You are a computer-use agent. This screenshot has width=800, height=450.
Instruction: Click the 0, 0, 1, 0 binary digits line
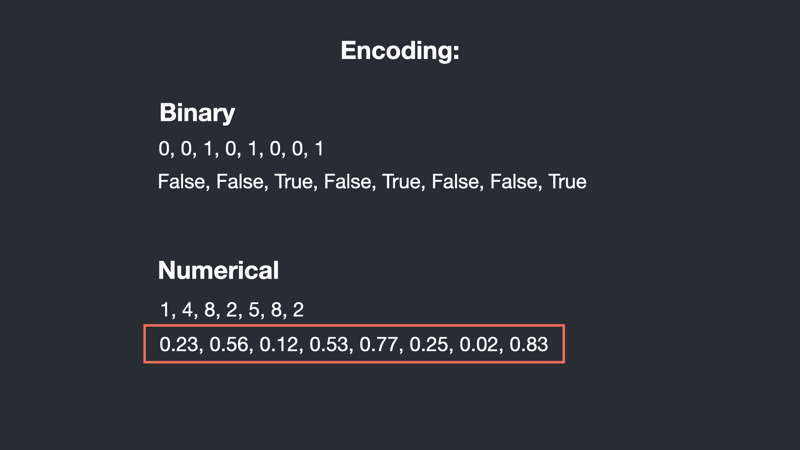coord(241,149)
